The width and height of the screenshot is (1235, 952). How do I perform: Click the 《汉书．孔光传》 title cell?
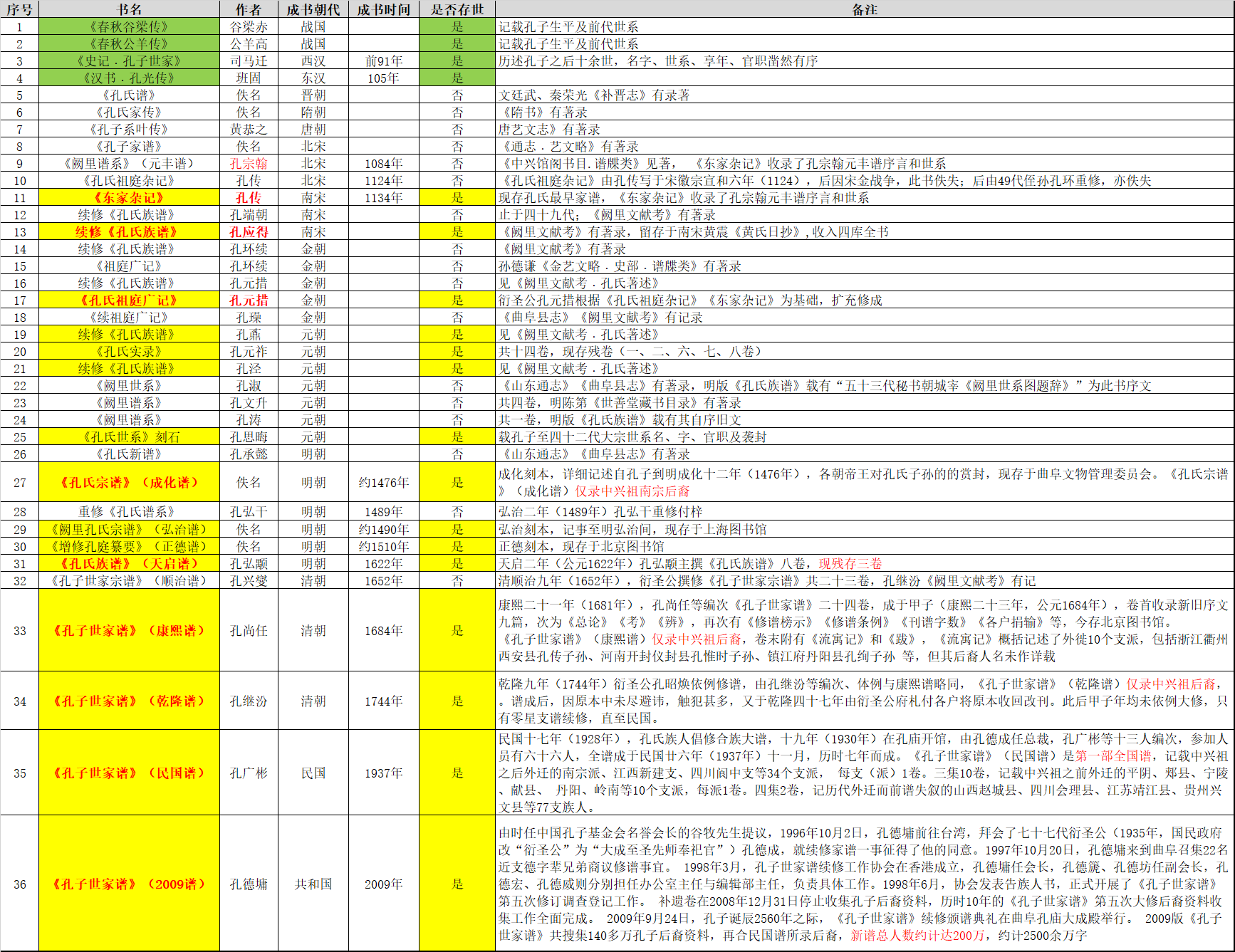coord(129,78)
